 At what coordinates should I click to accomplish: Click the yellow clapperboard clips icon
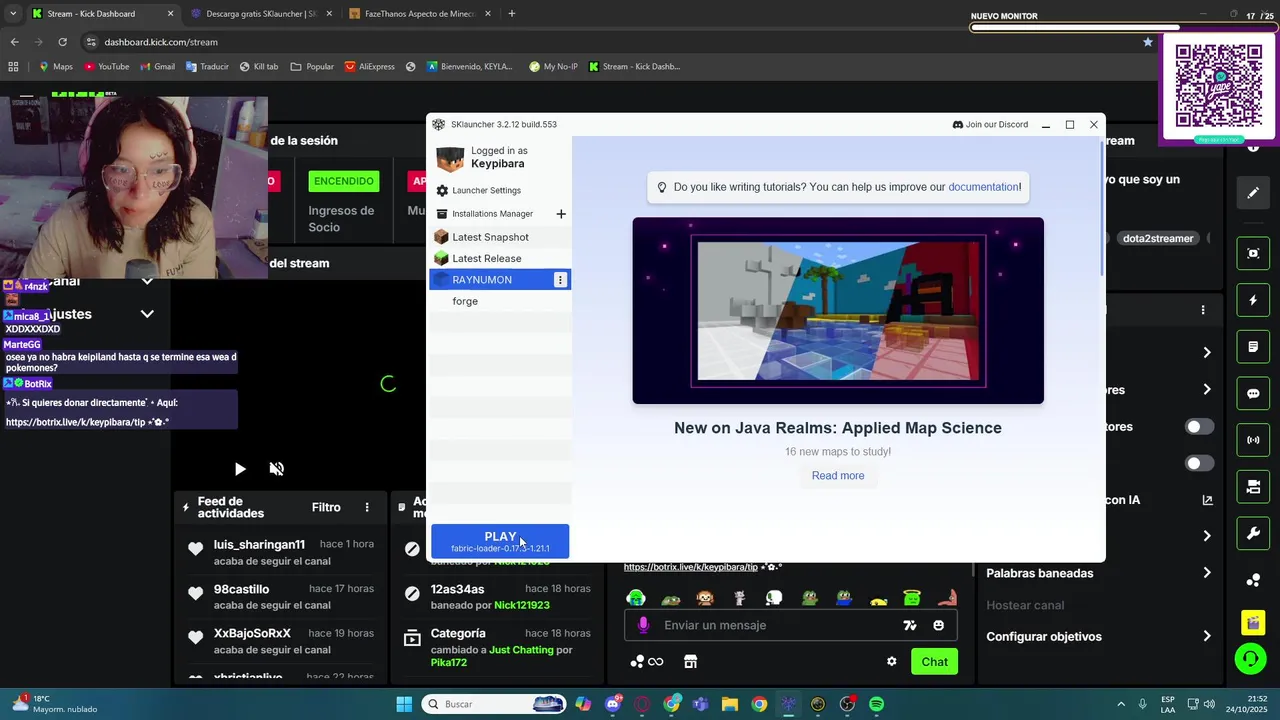click(1253, 623)
